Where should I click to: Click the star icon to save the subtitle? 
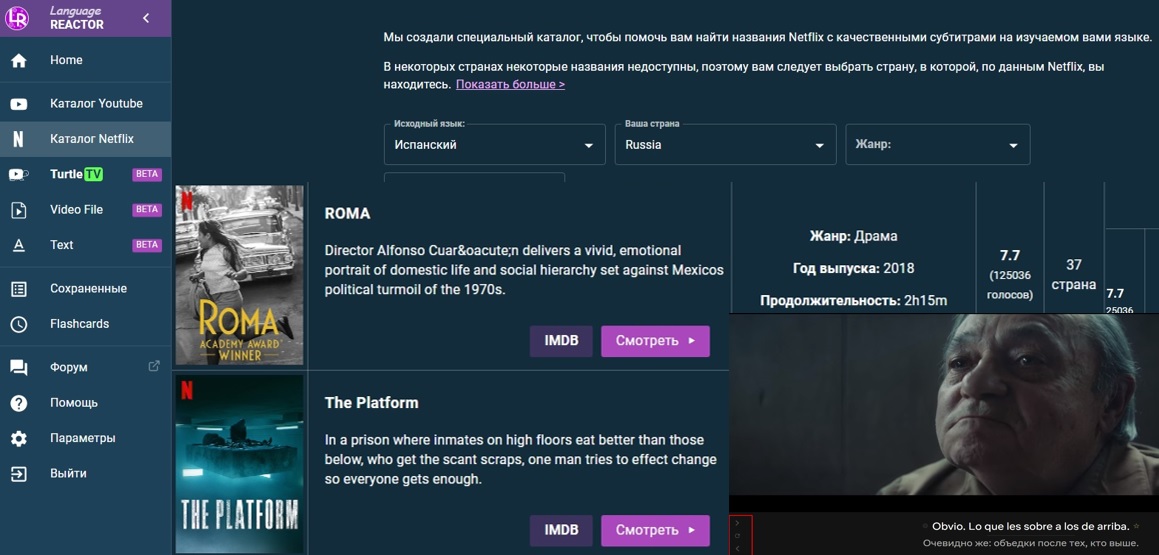point(1137,525)
